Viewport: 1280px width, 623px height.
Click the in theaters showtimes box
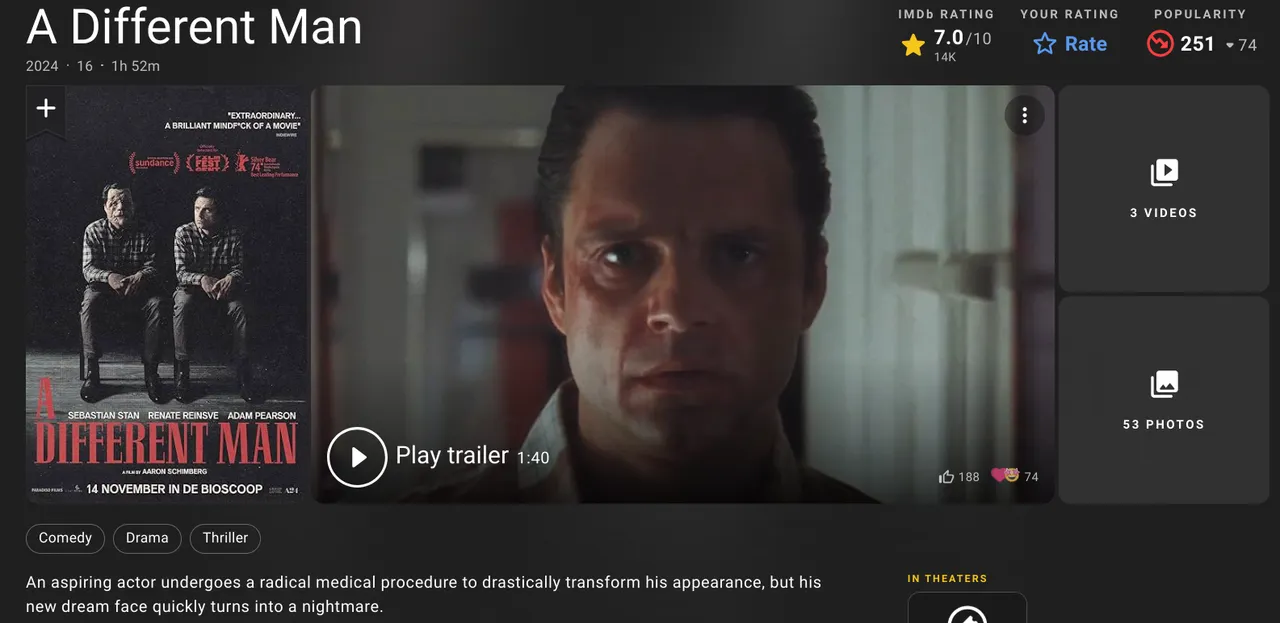[x=967, y=608]
